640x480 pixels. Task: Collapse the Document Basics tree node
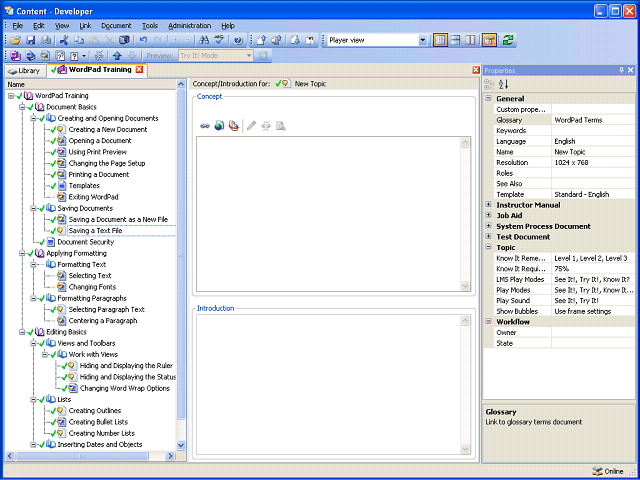pos(22,107)
